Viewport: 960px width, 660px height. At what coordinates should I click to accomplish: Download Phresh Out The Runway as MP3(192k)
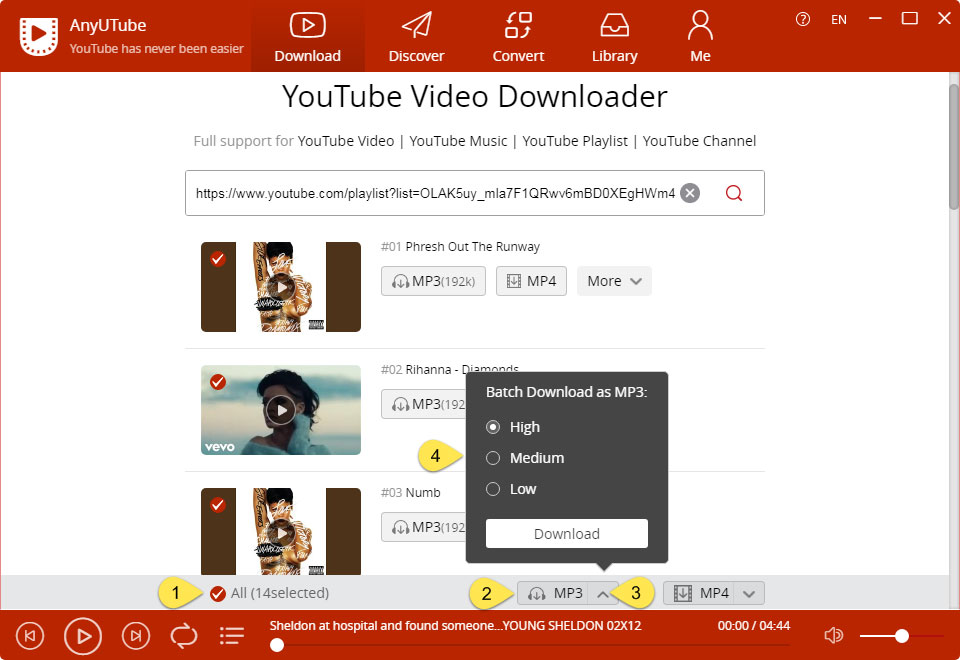[x=433, y=281]
